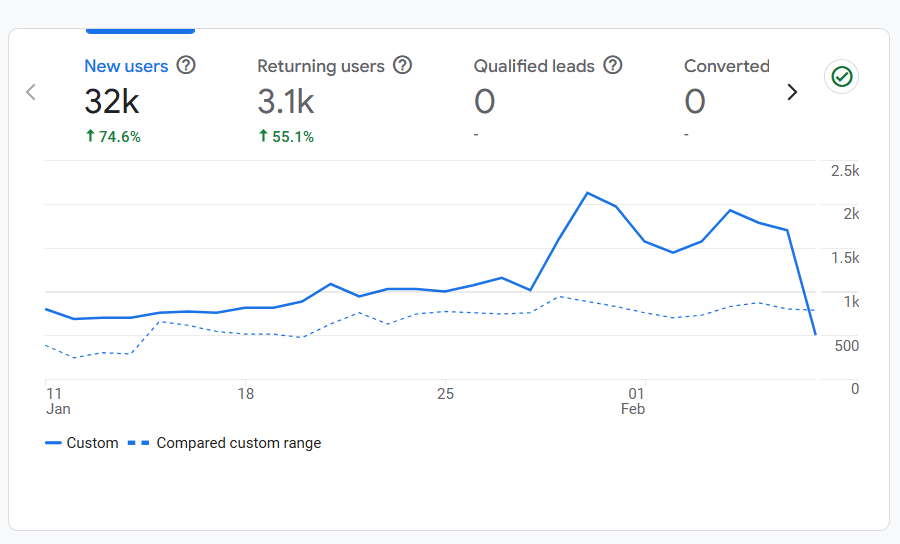The width and height of the screenshot is (900, 544).
Task: Switch to the Returning users metric tab
Action: pos(320,66)
